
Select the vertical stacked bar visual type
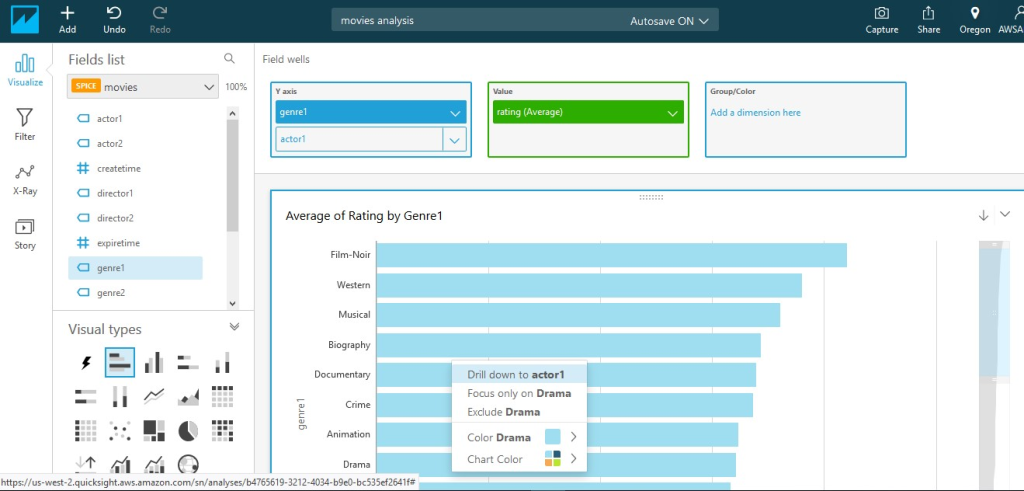[223, 362]
